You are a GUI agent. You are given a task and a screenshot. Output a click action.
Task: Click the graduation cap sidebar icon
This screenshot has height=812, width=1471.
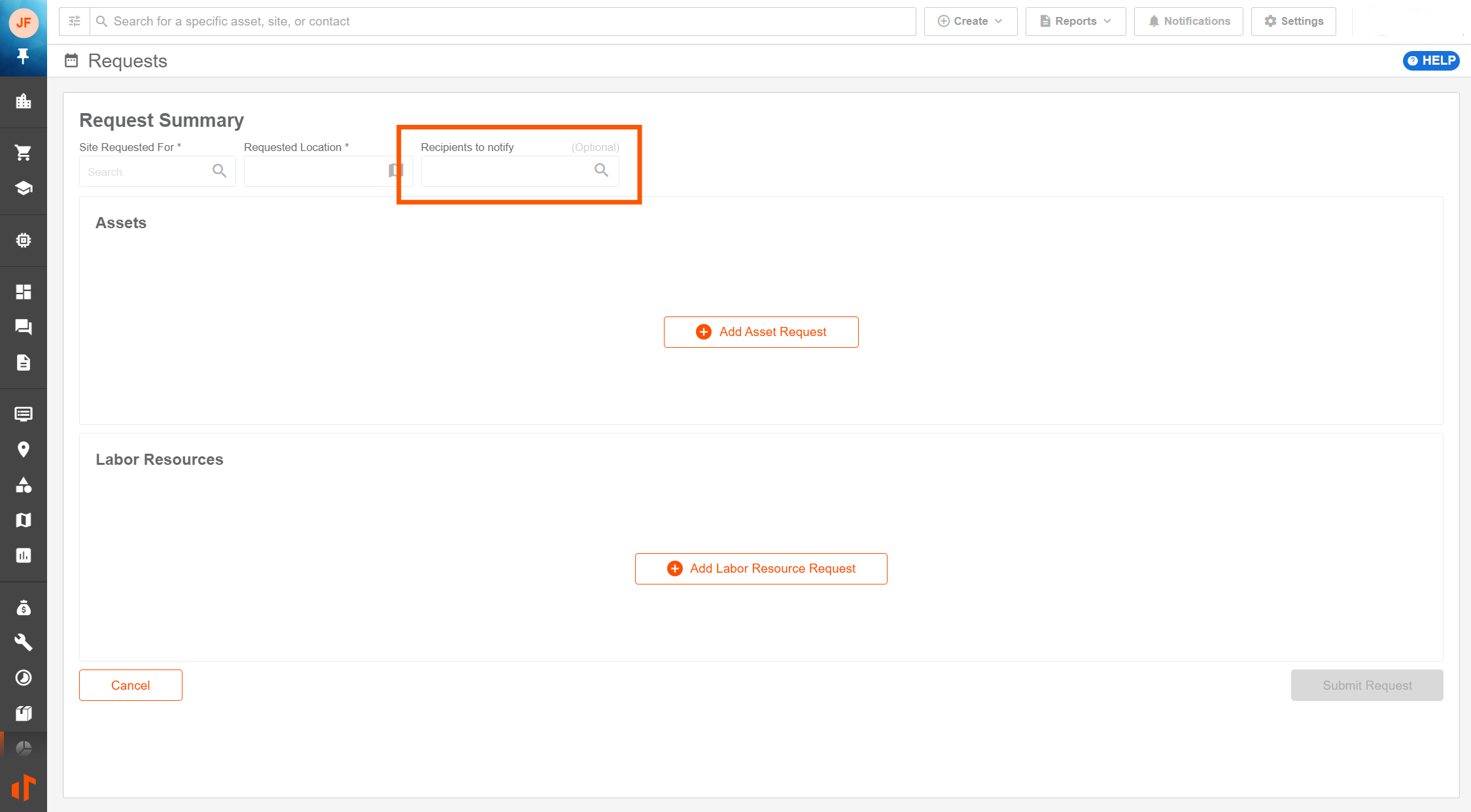click(x=23, y=188)
